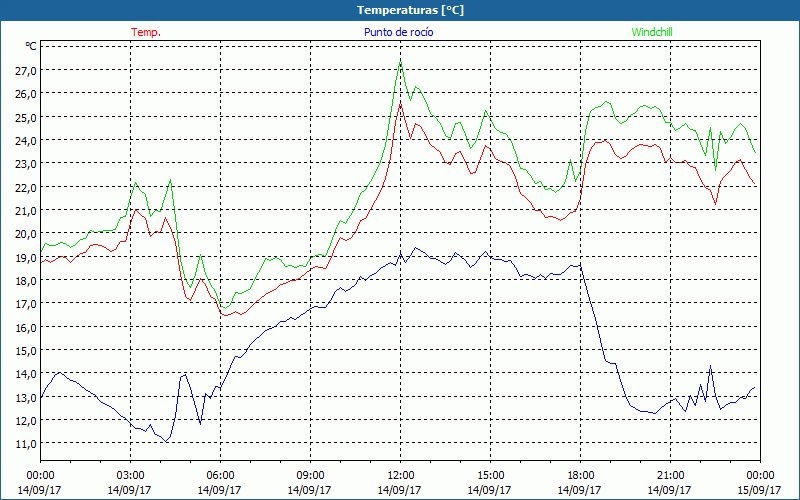This screenshot has height=500, width=800.
Task: Click the 17,0 value on the temperature axis
Action: point(26,304)
